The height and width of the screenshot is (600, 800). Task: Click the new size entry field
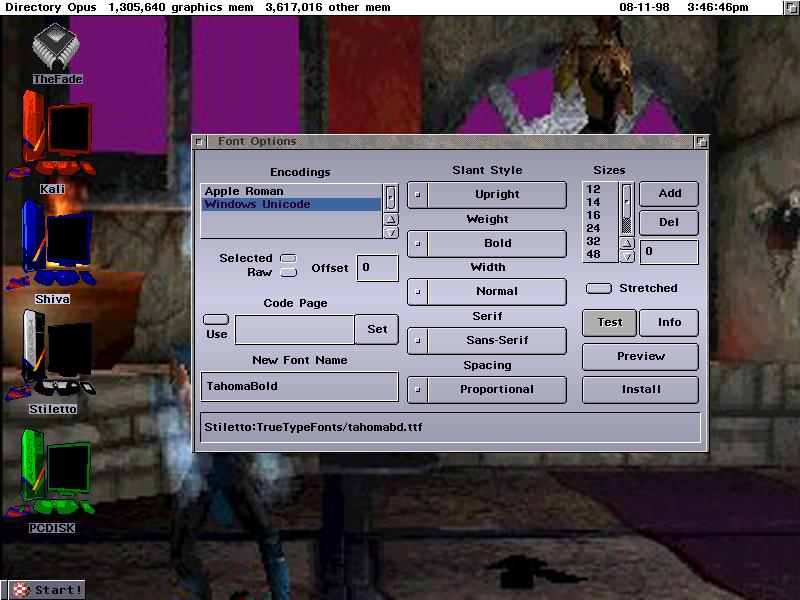[x=669, y=252]
